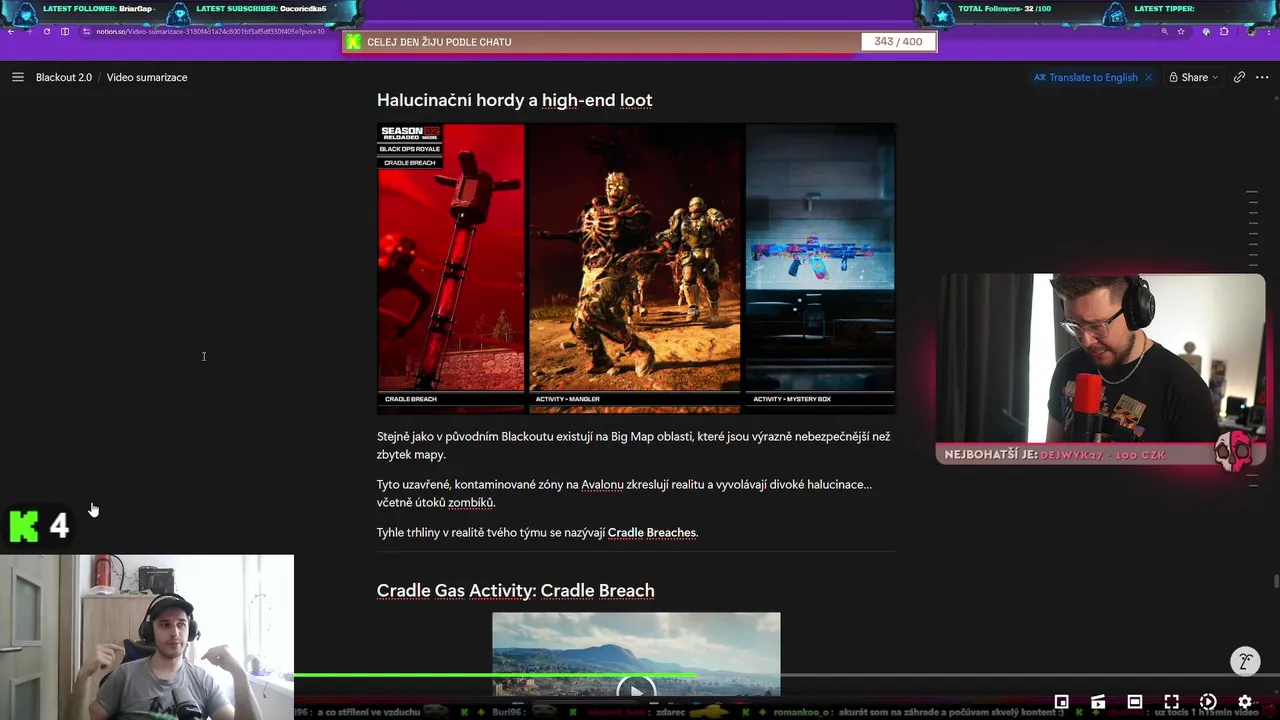Open browser three-dot menu

click(x=1269, y=32)
